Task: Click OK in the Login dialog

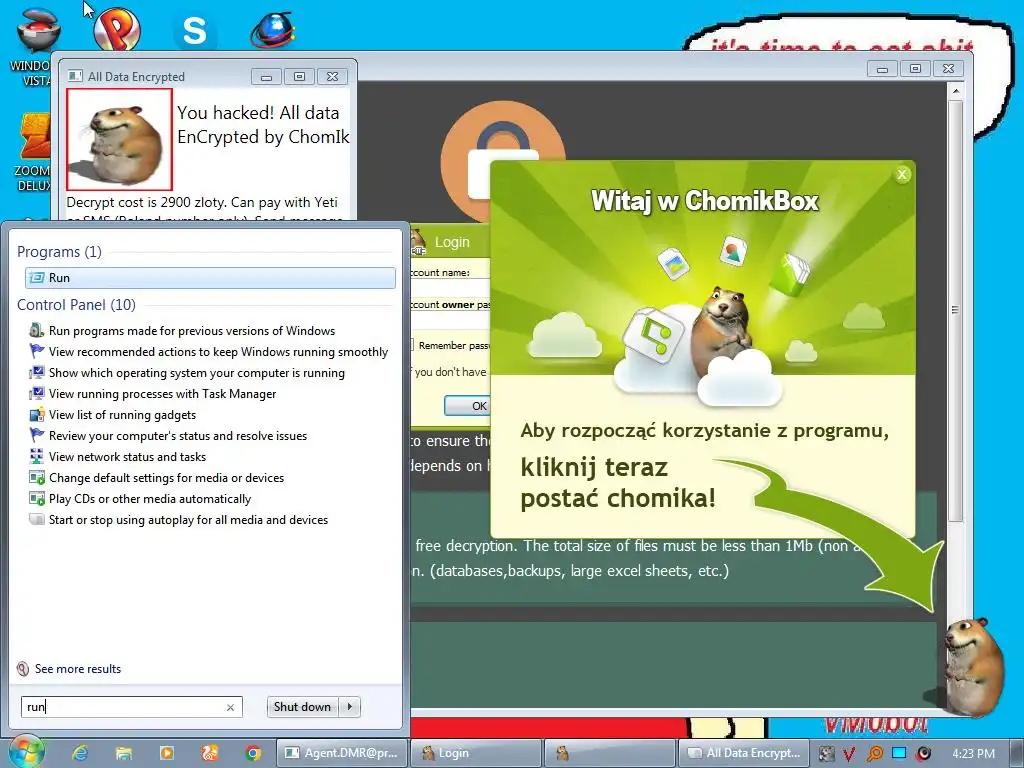Action: pyautogui.click(x=467, y=406)
